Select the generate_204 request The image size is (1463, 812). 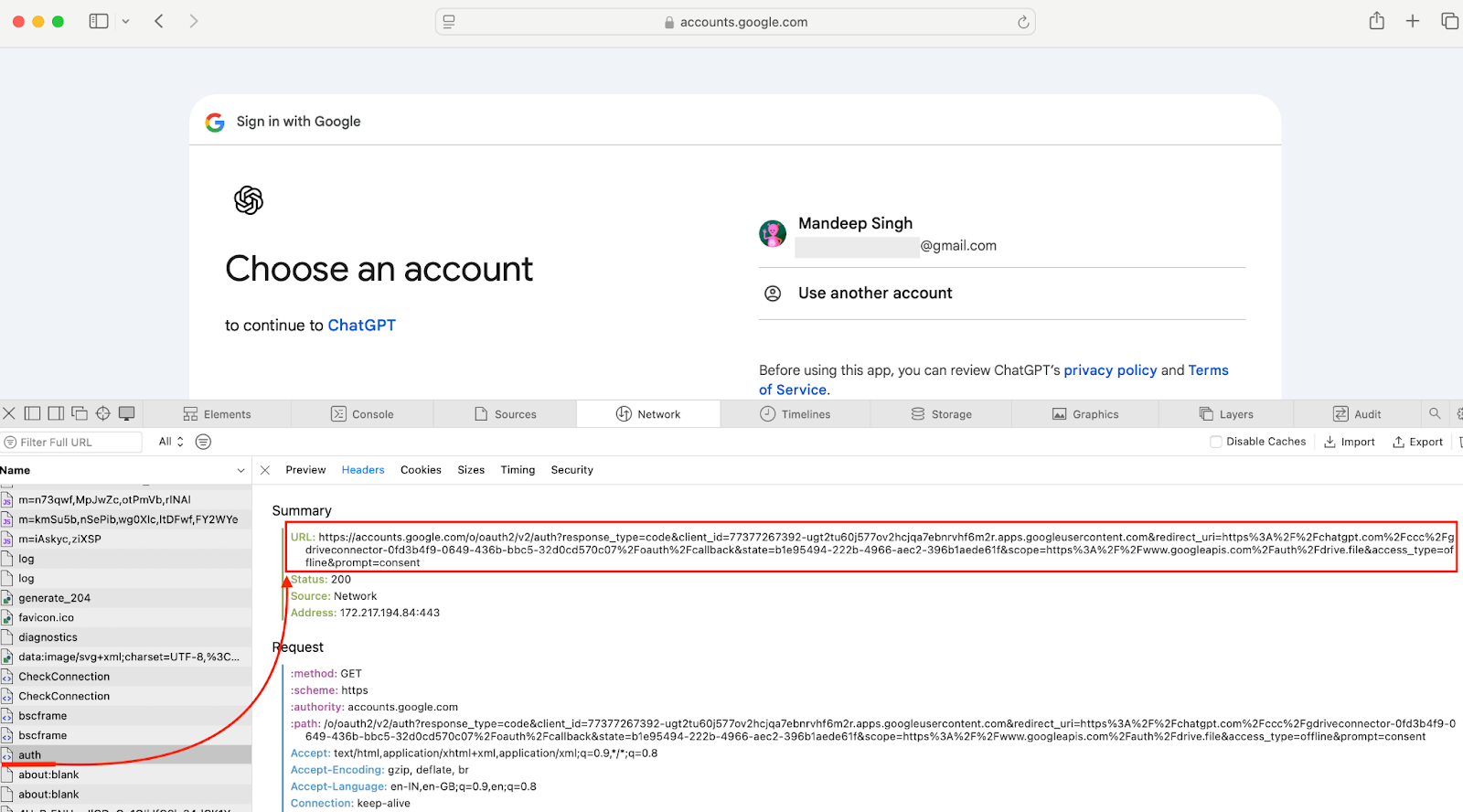click(125, 598)
